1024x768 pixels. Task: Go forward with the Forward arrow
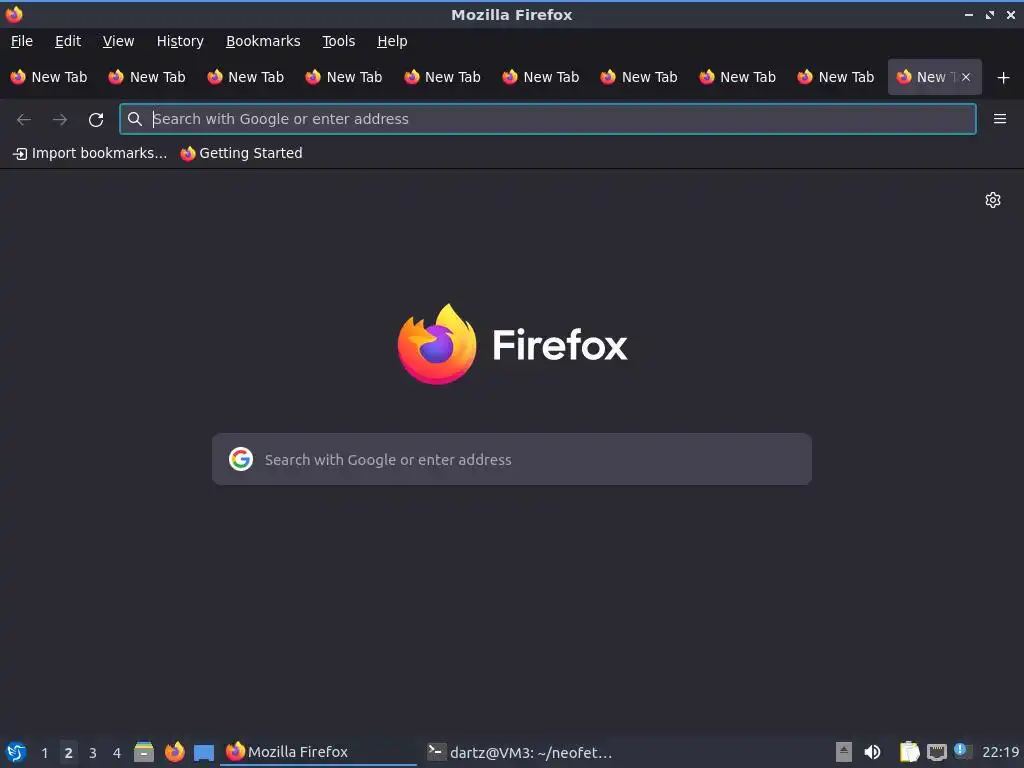coord(59,120)
